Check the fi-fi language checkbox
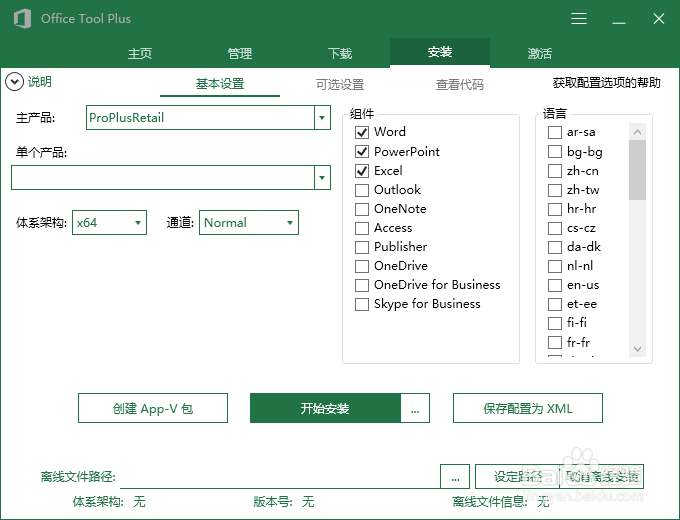This screenshot has width=680, height=520. click(x=555, y=323)
